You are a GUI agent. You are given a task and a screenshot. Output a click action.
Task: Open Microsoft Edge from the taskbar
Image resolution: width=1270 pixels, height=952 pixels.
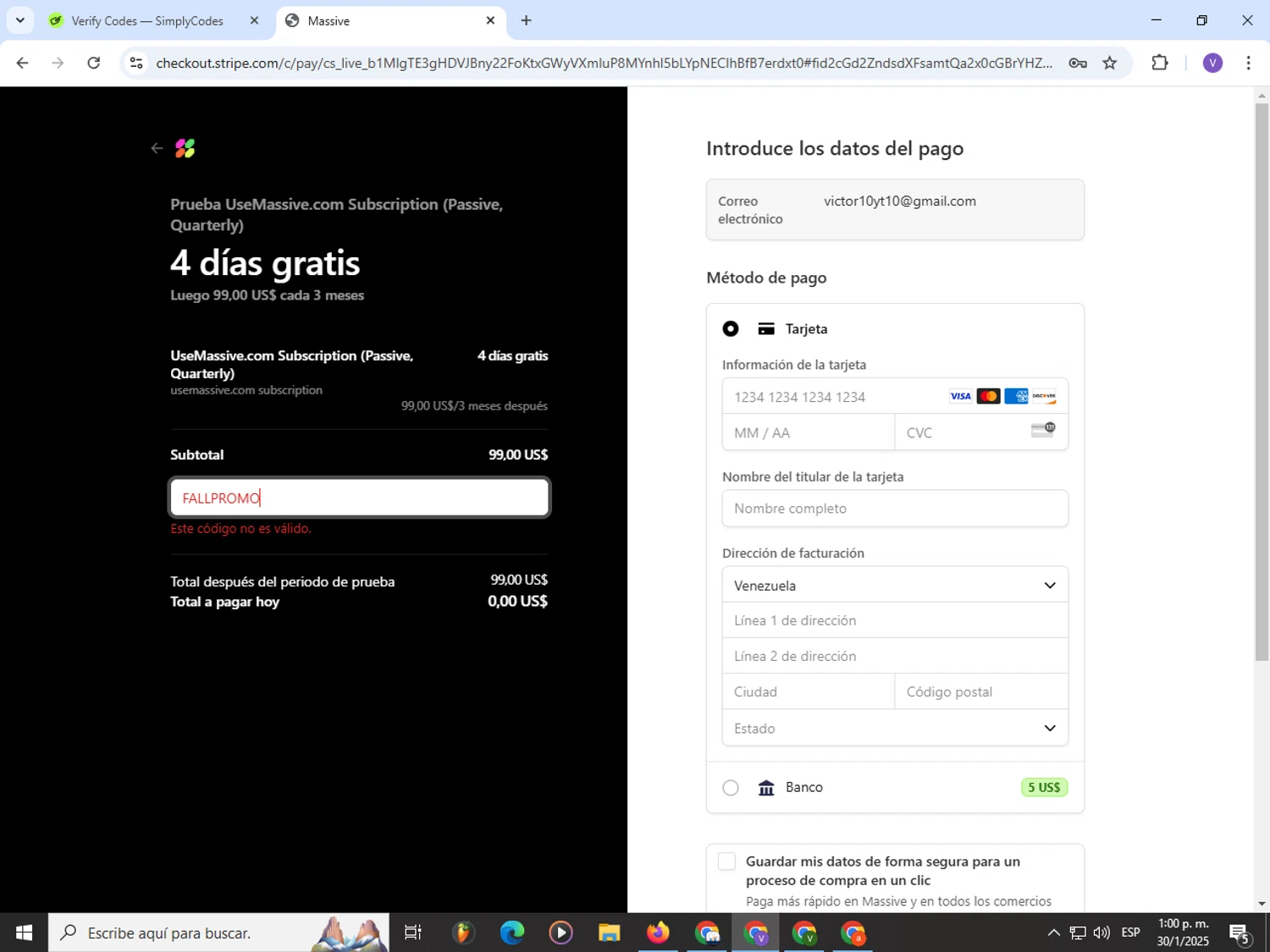tap(511, 933)
